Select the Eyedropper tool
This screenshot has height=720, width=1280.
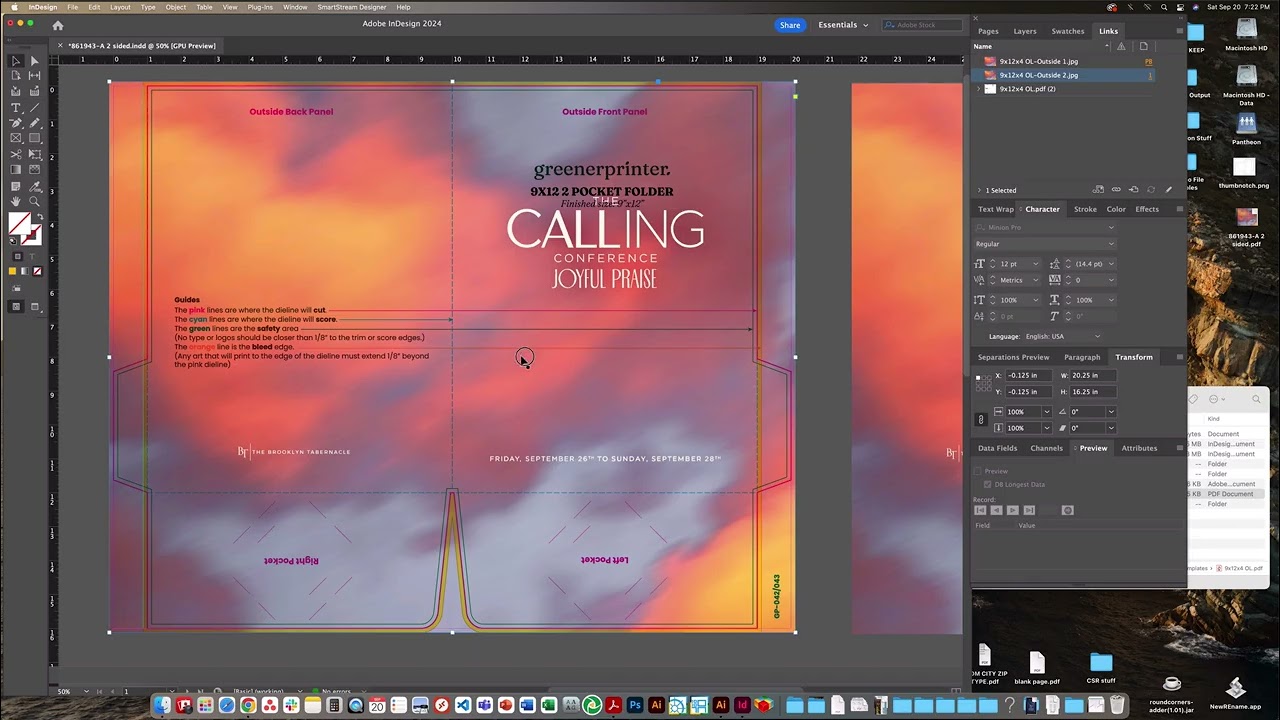[35, 186]
